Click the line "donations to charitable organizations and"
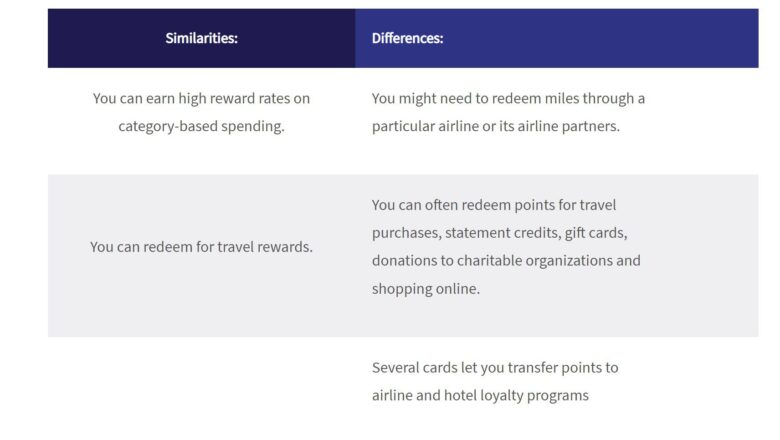 (506, 260)
